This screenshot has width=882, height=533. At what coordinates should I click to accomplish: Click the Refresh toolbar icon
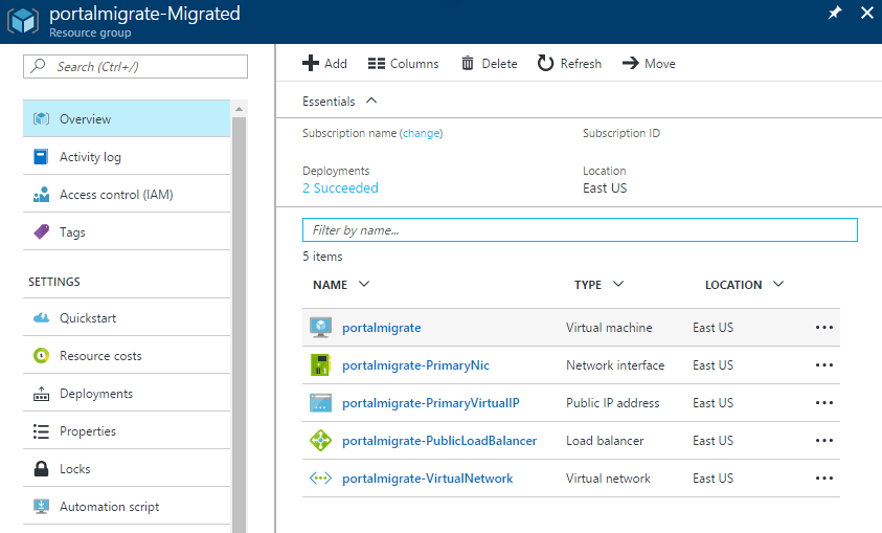tap(545, 63)
